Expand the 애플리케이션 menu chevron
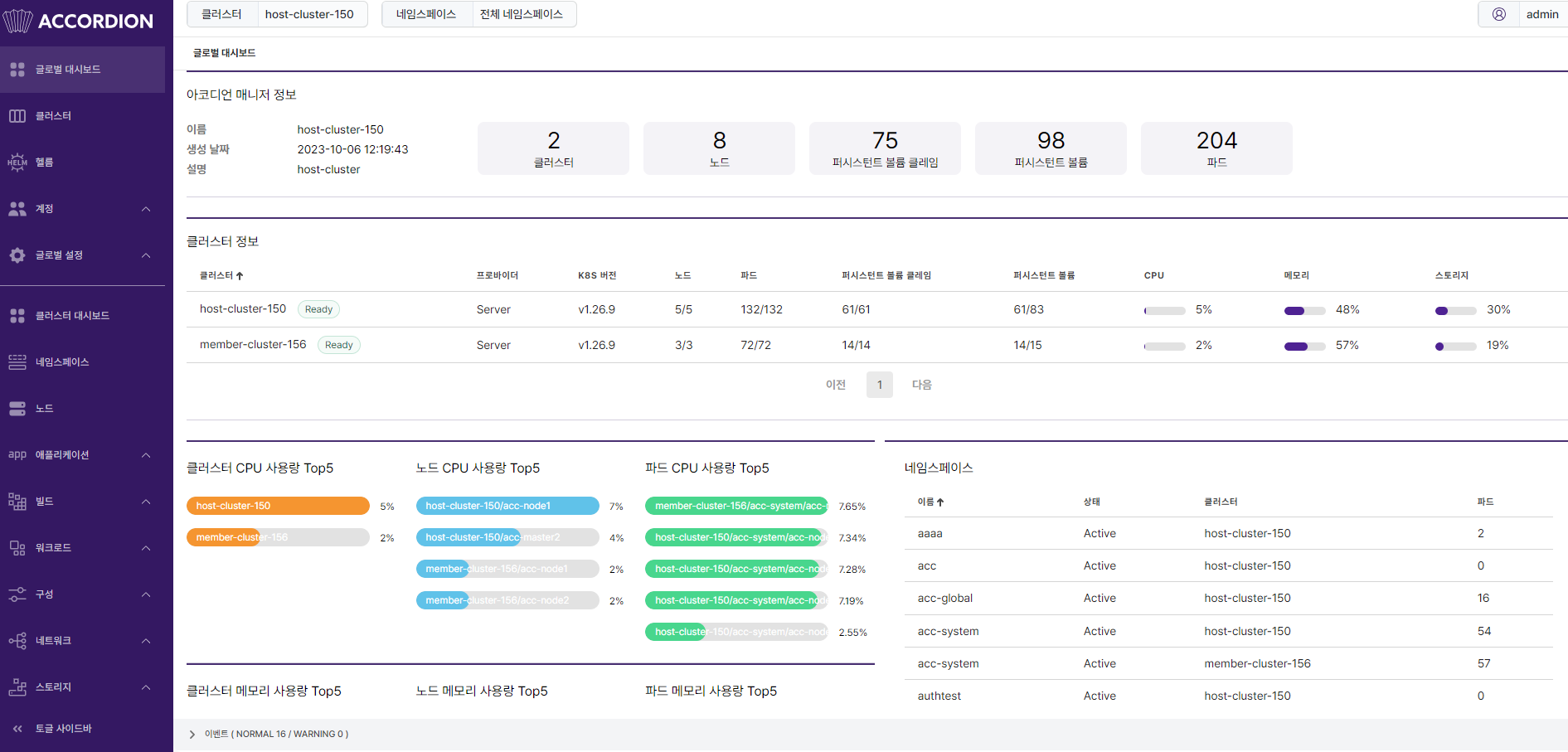 click(x=146, y=455)
